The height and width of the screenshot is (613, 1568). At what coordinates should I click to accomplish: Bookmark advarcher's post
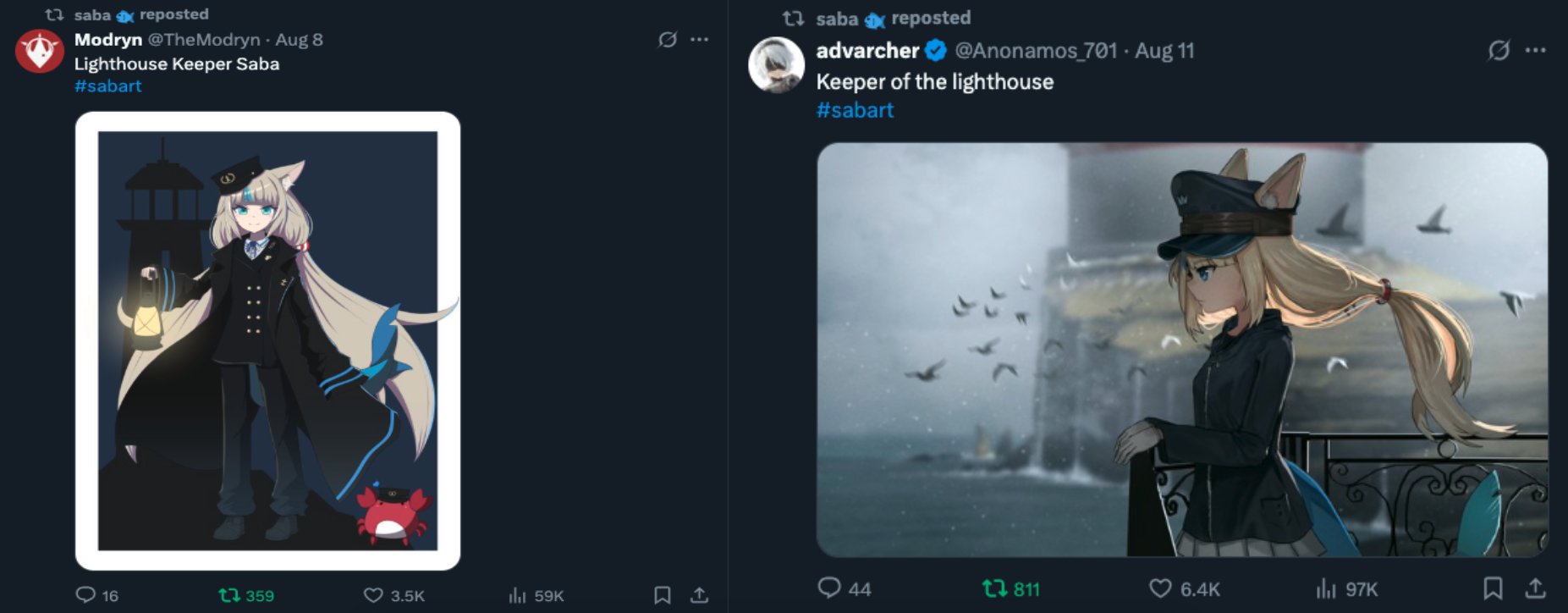point(1494,588)
